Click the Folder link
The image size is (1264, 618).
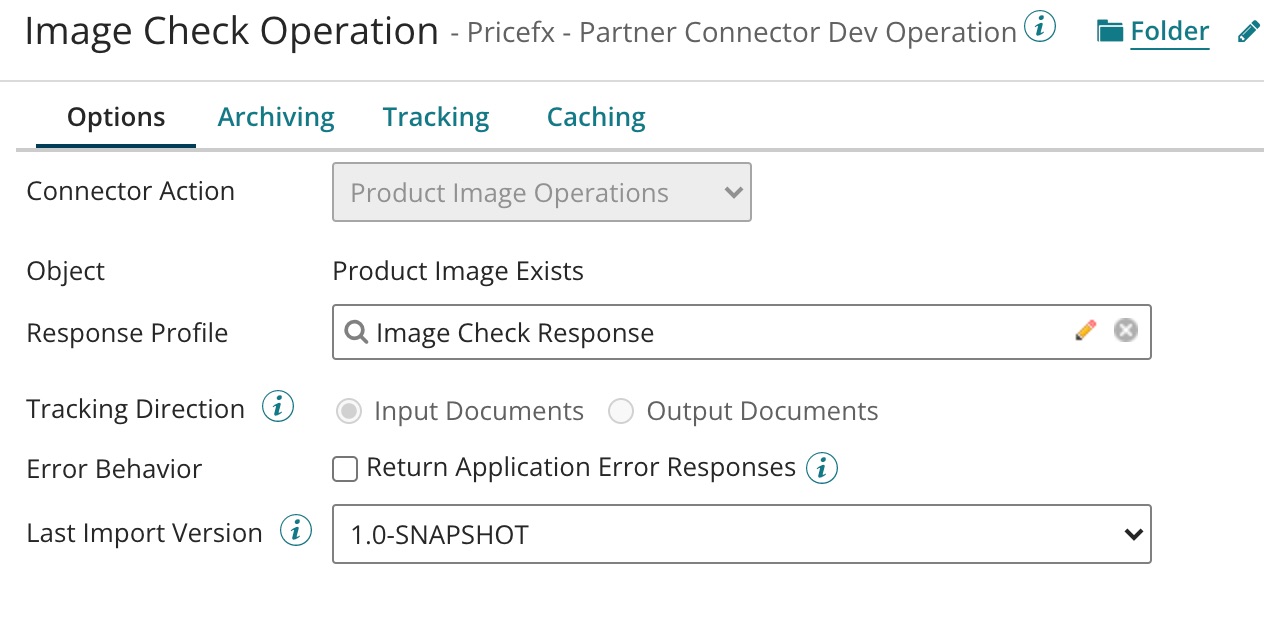1169,32
